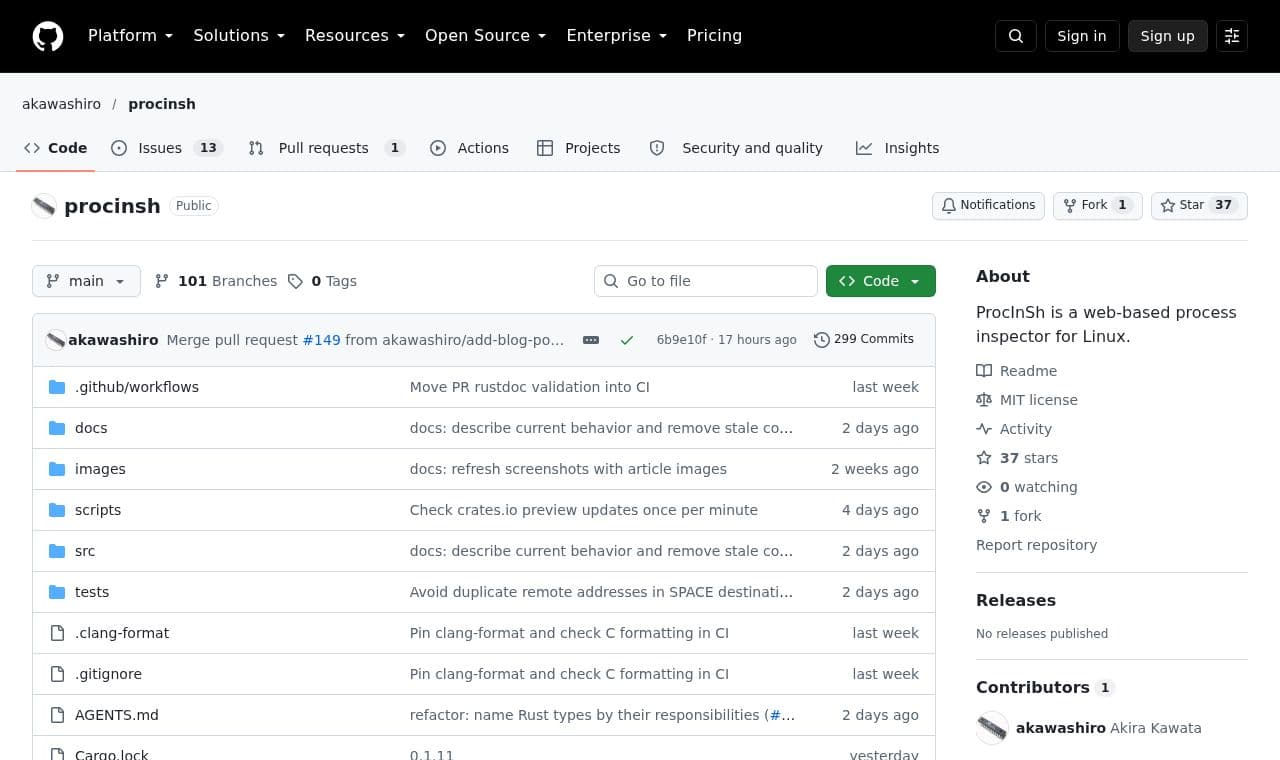
Task: Go to the GitHub homepage logo
Action: [48, 36]
